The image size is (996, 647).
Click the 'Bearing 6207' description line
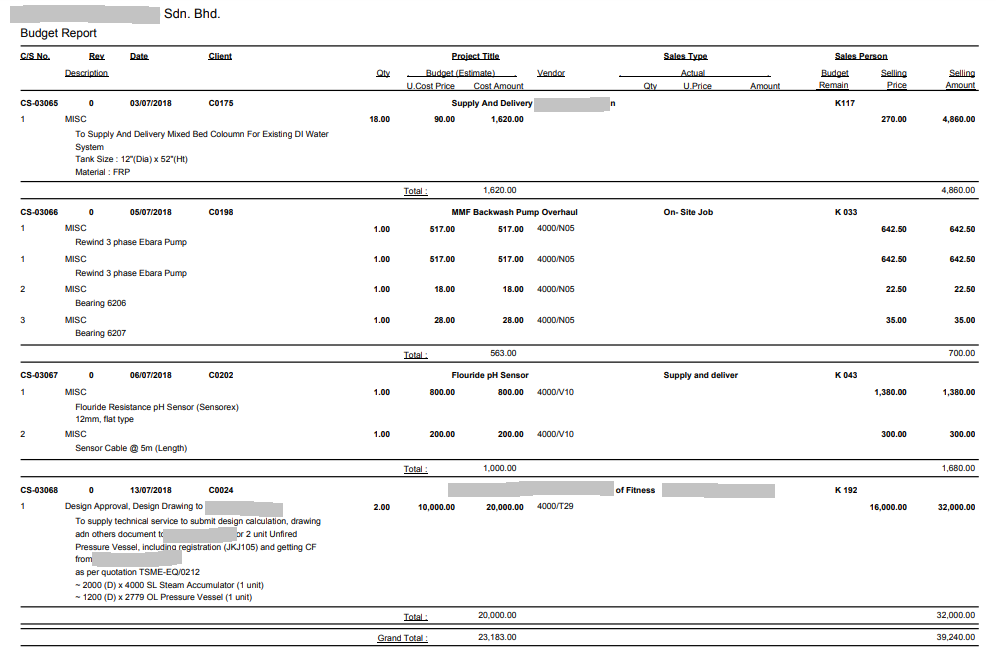pyautogui.click(x=100, y=333)
